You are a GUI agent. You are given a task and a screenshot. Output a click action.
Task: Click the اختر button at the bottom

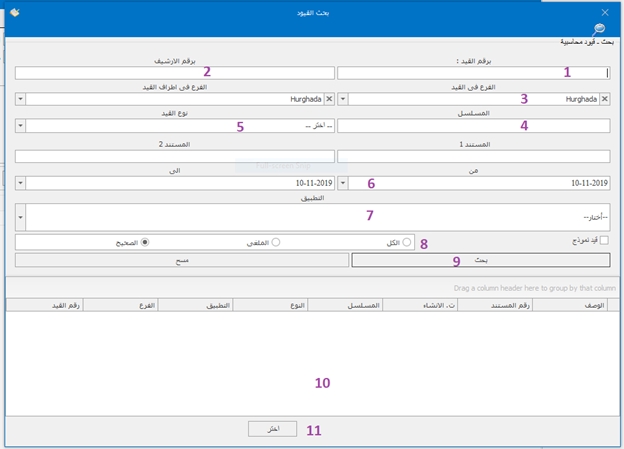point(273,428)
